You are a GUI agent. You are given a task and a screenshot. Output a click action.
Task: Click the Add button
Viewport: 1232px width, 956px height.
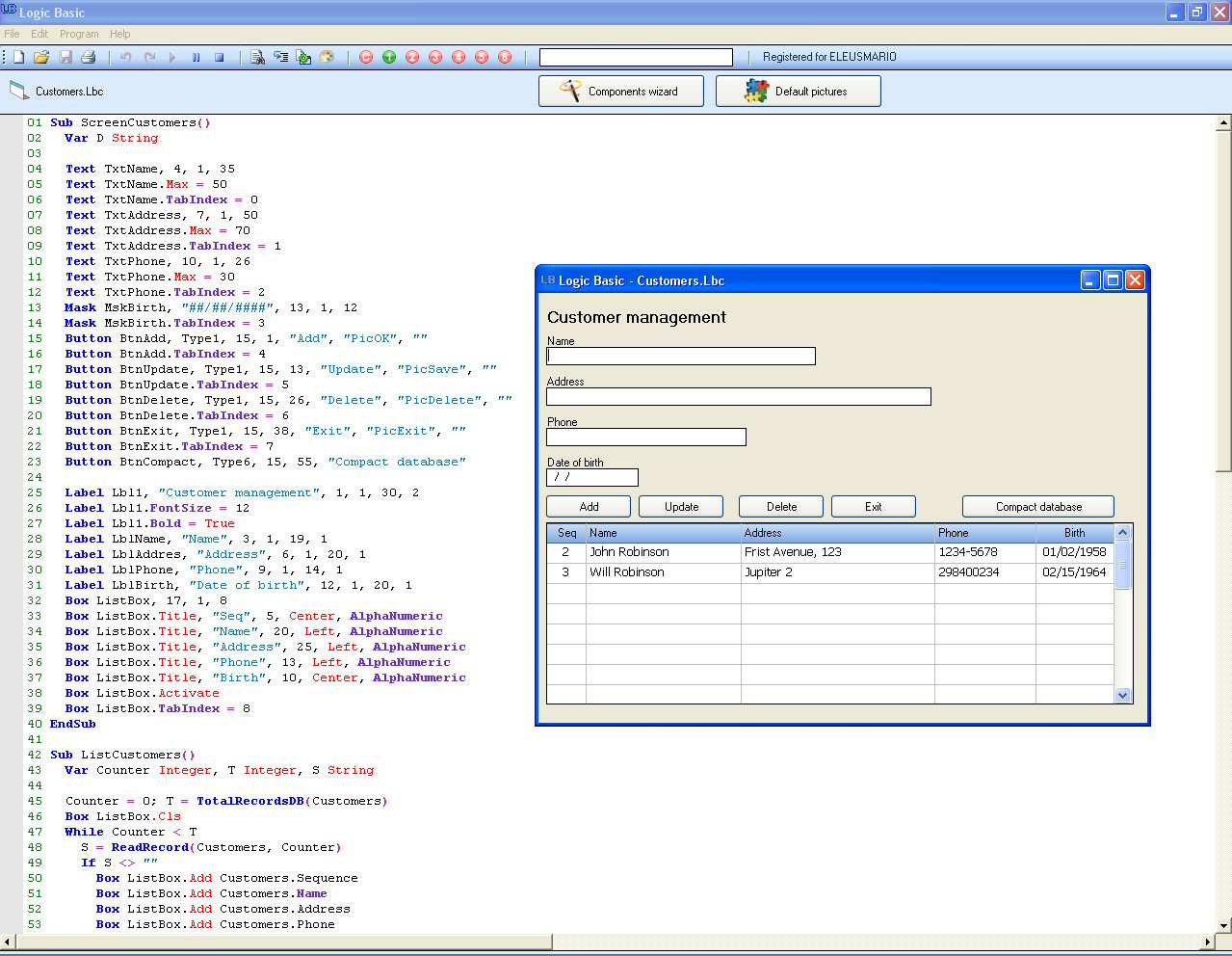tap(589, 507)
